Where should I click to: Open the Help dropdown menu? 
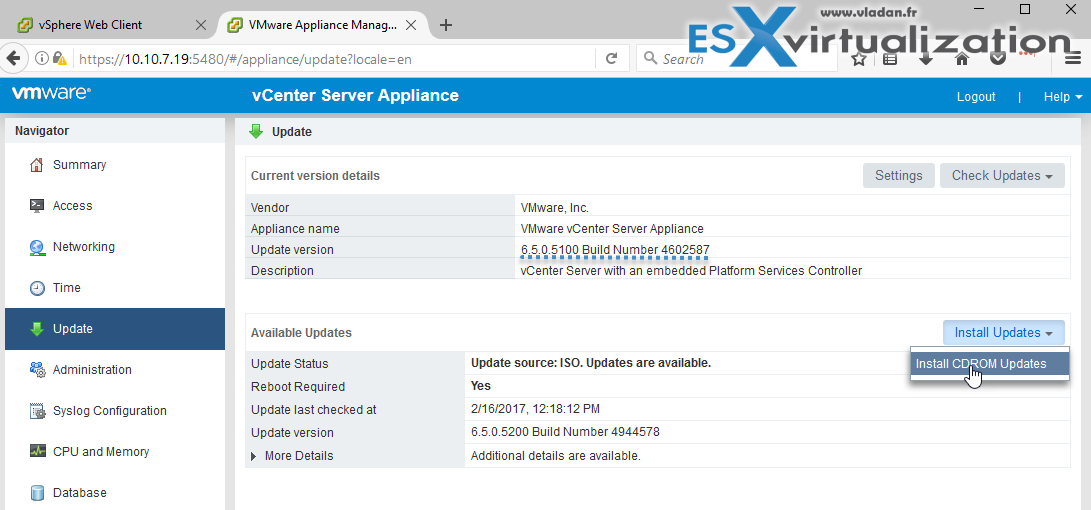[x=1062, y=97]
